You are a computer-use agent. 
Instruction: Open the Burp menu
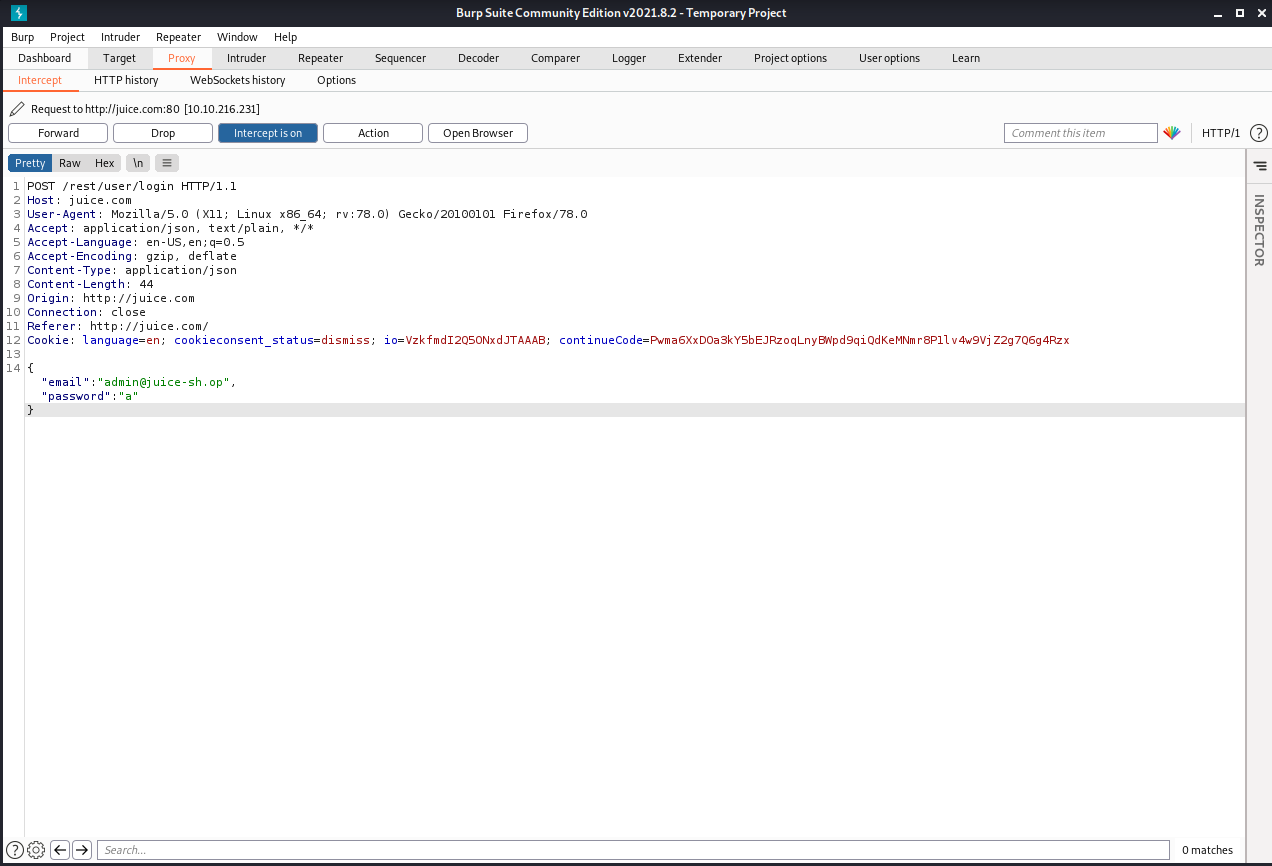click(x=22, y=37)
